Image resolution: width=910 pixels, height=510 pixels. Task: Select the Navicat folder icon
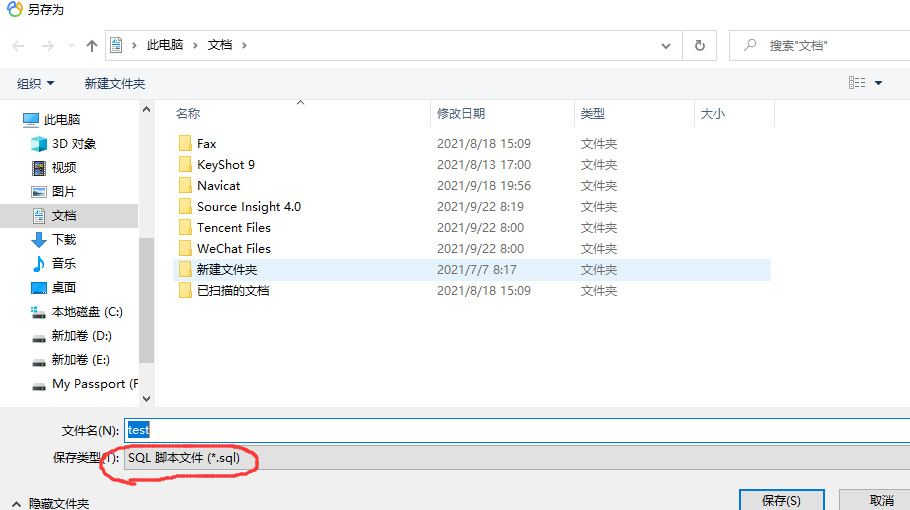[185, 186]
